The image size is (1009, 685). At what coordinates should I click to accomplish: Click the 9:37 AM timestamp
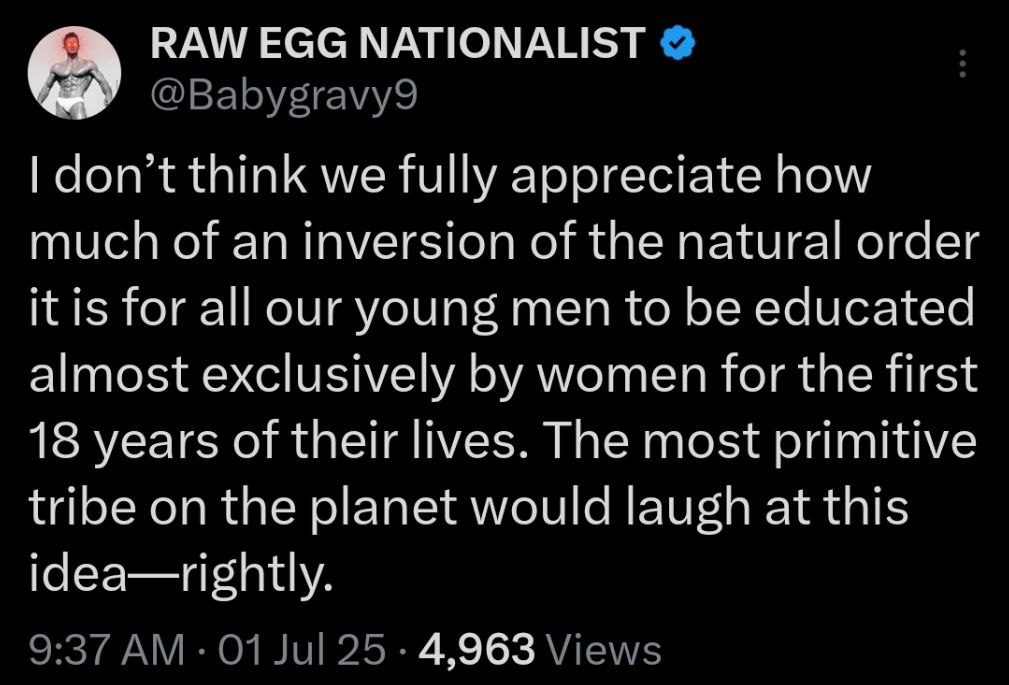coord(106,649)
